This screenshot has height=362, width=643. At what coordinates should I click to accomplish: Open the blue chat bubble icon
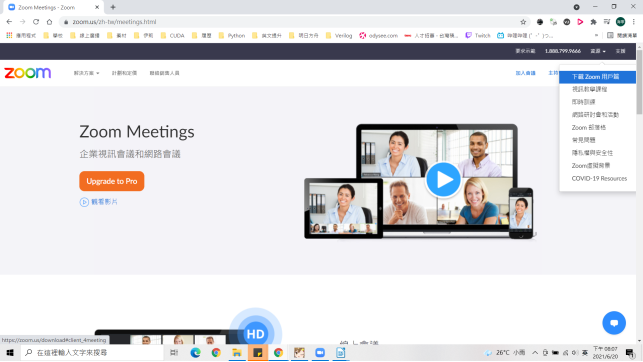tap(614, 323)
